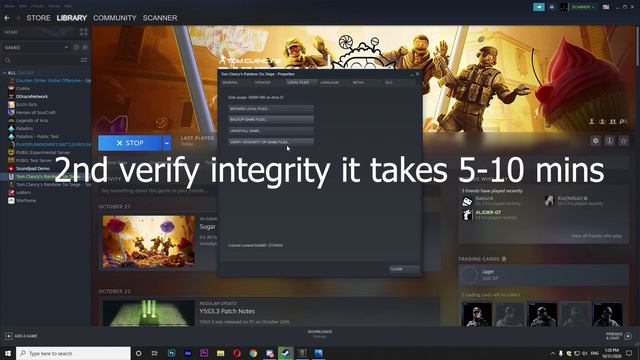Open File Explorer from the taskbar
This screenshot has height=360, width=640.
(x=220, y=353)
